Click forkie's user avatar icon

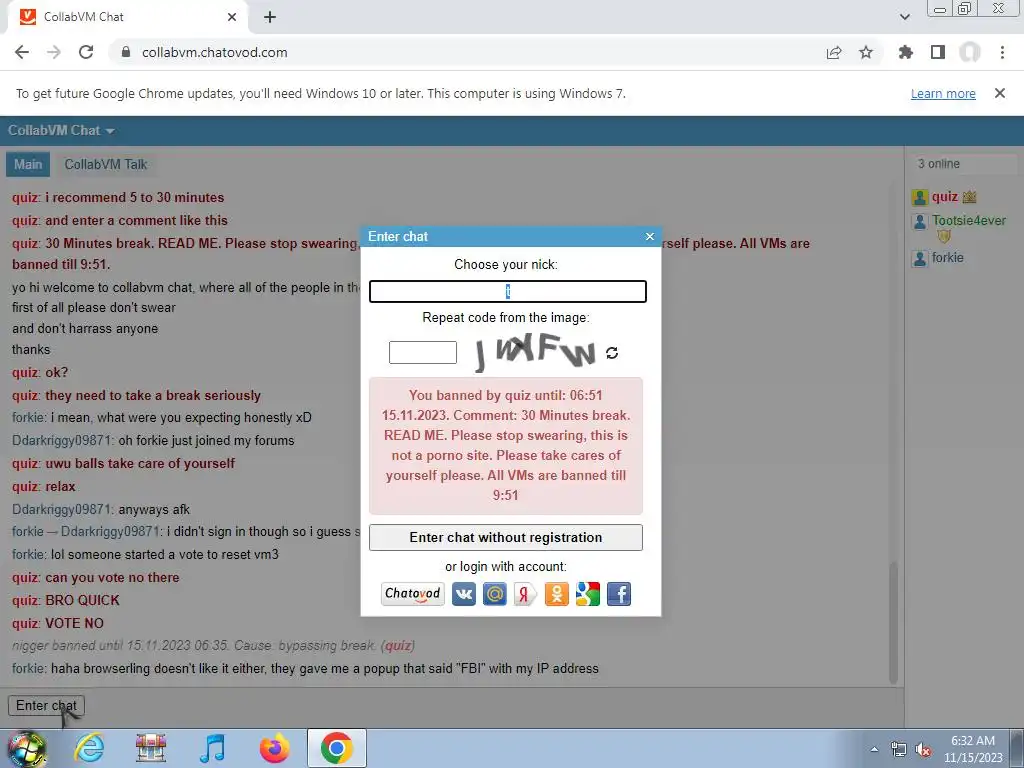point(920,259)
